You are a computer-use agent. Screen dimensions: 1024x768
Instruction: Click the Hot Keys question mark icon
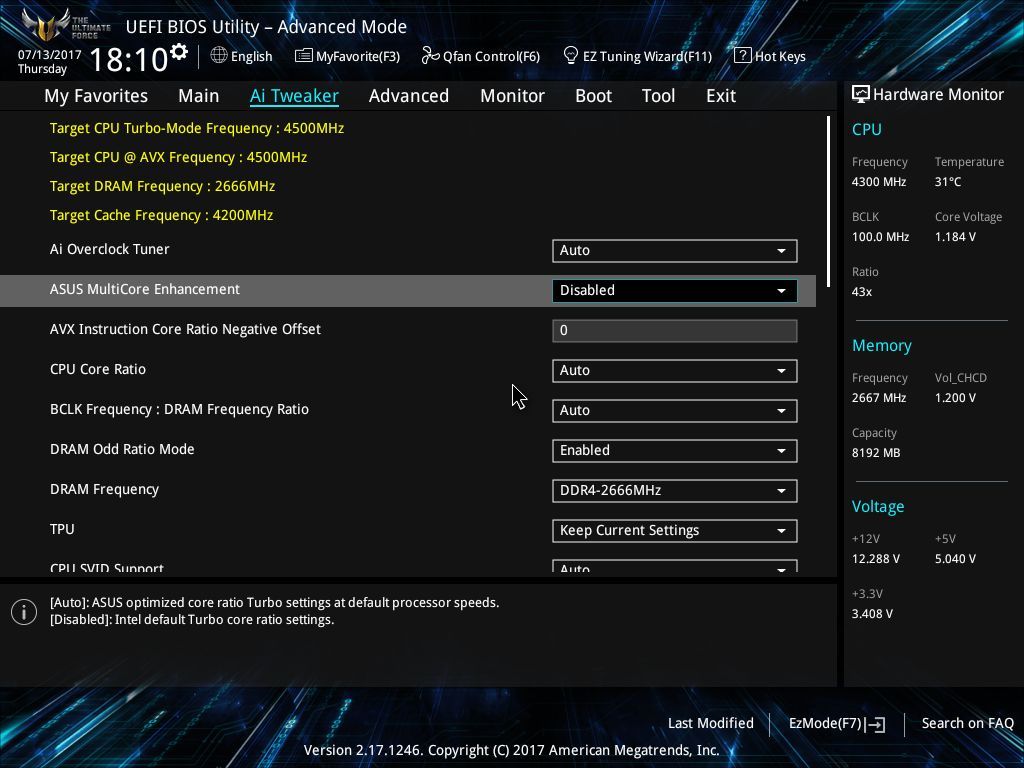point(743,56)
